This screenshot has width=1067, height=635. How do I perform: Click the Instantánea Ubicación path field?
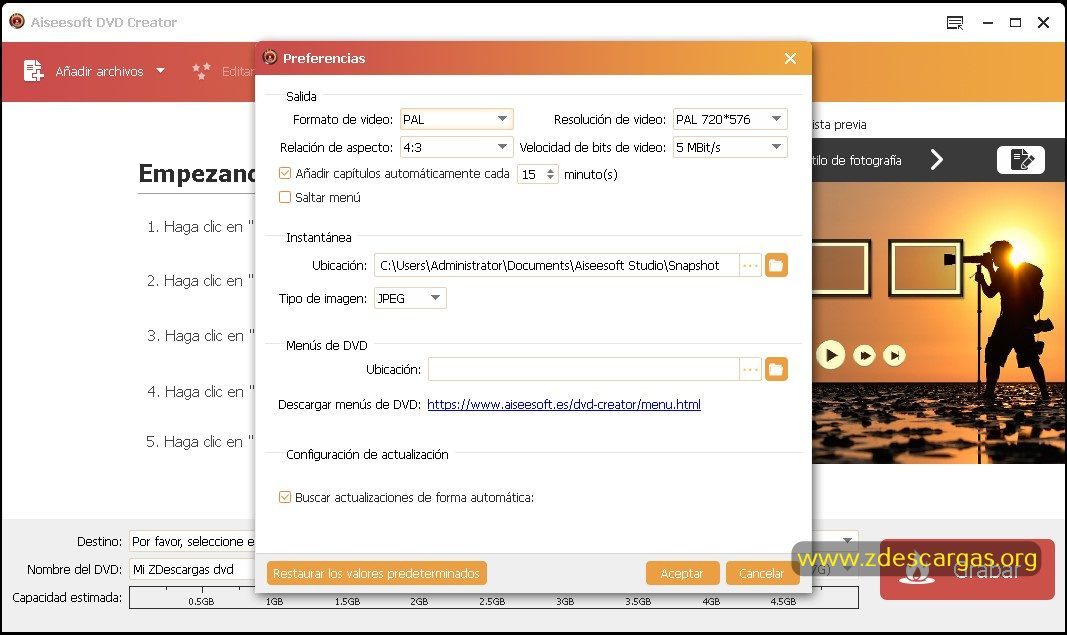click(556, 265)
